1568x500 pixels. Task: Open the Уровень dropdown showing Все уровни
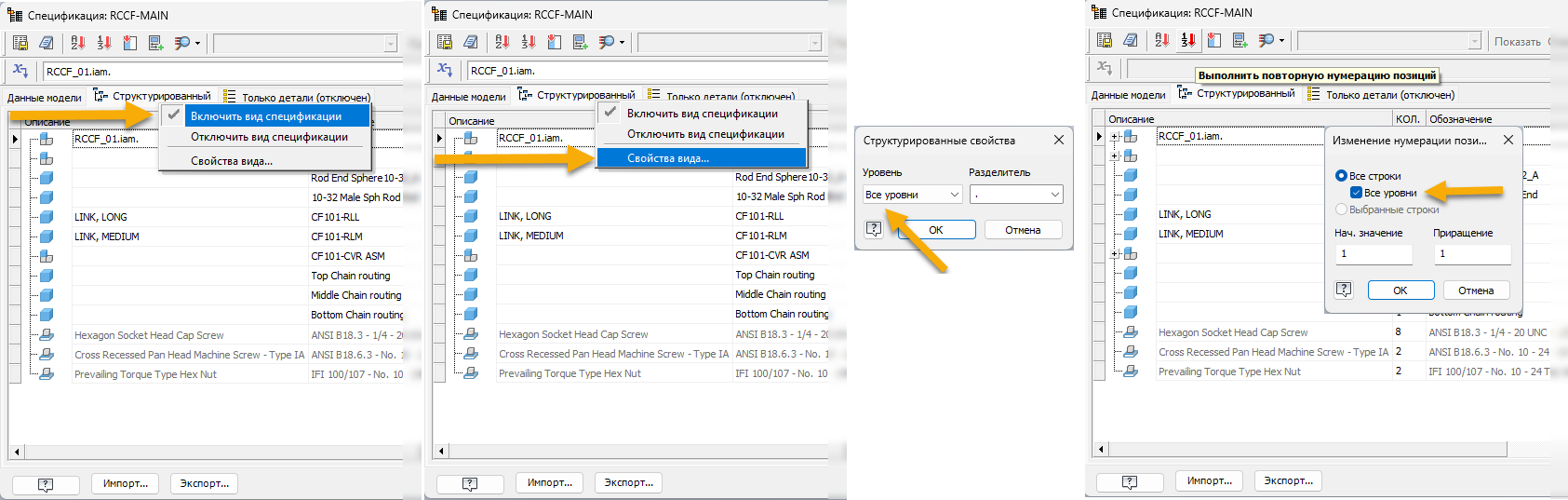tap(912, 195)
